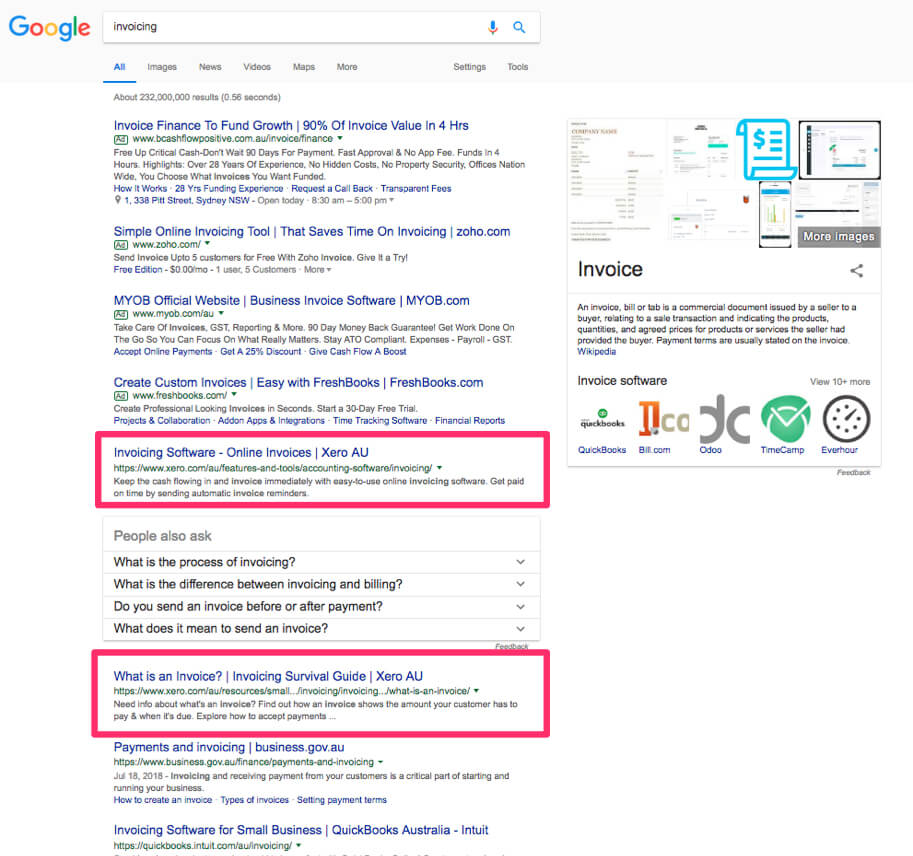Open dropdown arrow next to www.zoho.com URL

[207, 243]
